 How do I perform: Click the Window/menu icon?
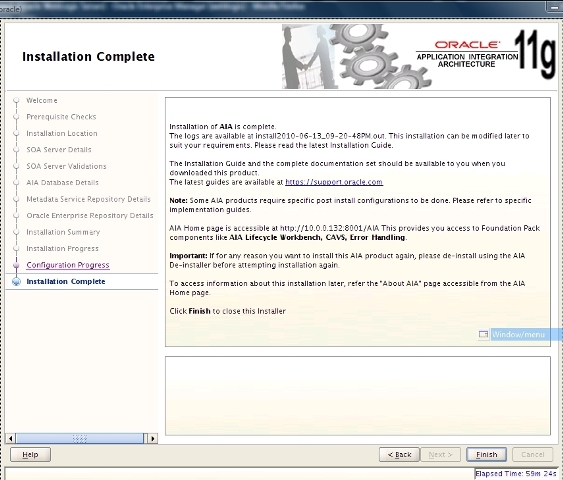pos(483,334)
